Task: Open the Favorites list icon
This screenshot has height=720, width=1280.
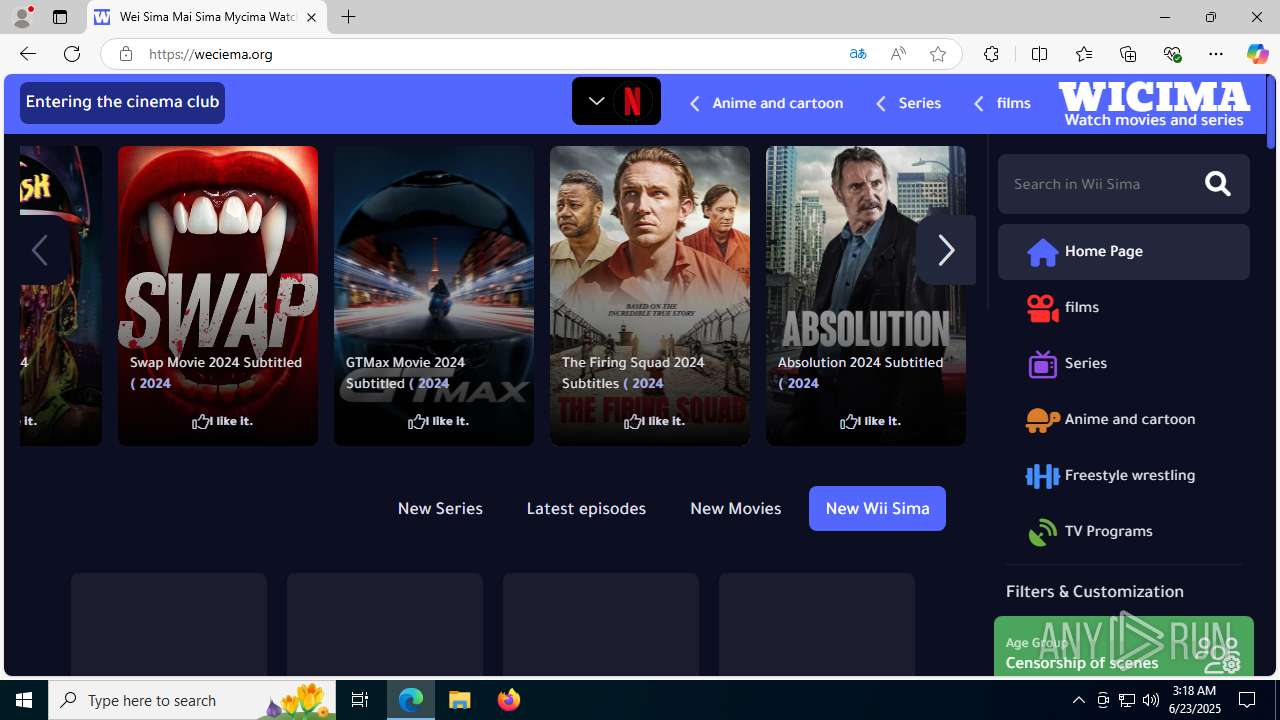Action: pyautogui.click(x=1083, y=54)
